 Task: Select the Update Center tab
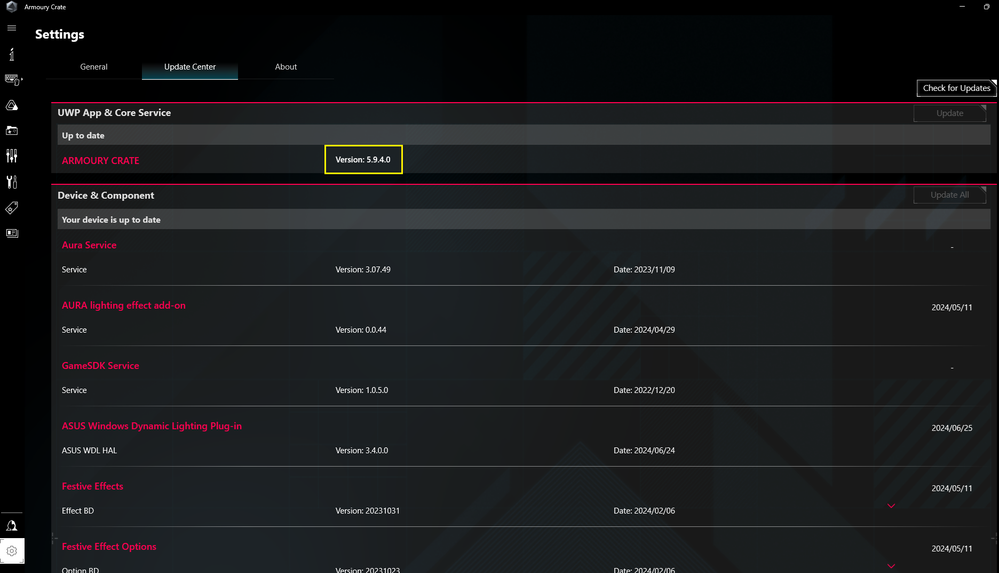pos(190,67)
